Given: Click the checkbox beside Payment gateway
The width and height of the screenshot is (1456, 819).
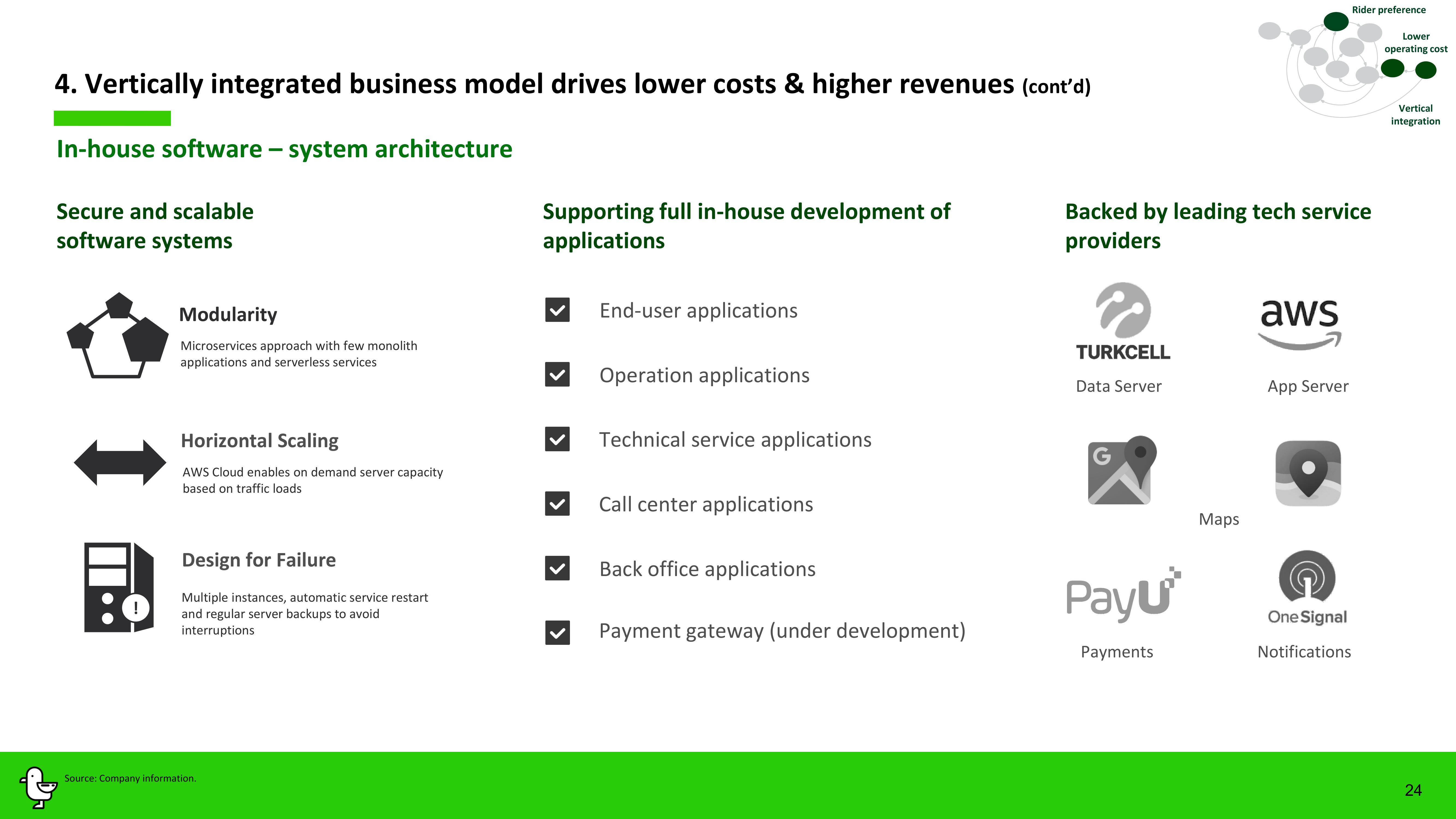Looking at the screenshot, I should 557,633.
